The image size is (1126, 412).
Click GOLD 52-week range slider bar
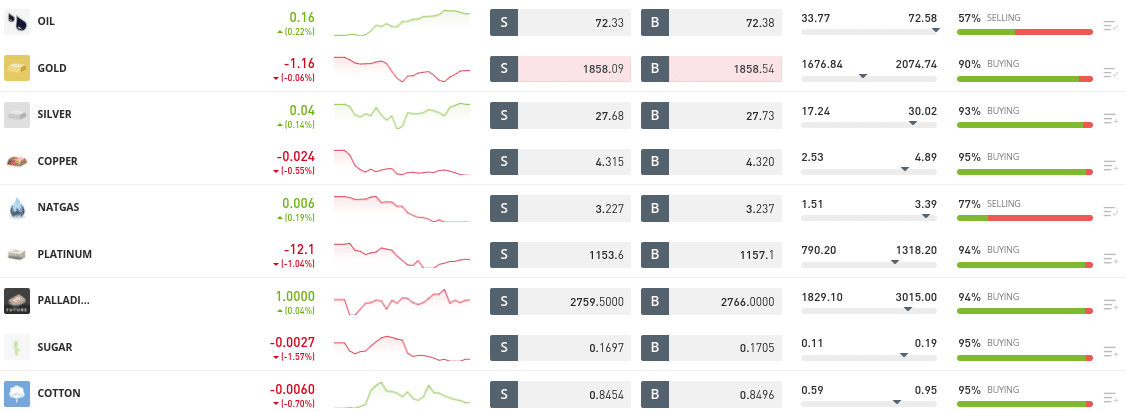click(x=869, y=78)
